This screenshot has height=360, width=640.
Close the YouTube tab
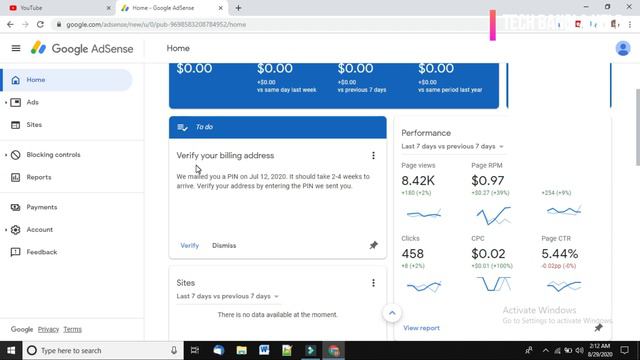point(109,8)
